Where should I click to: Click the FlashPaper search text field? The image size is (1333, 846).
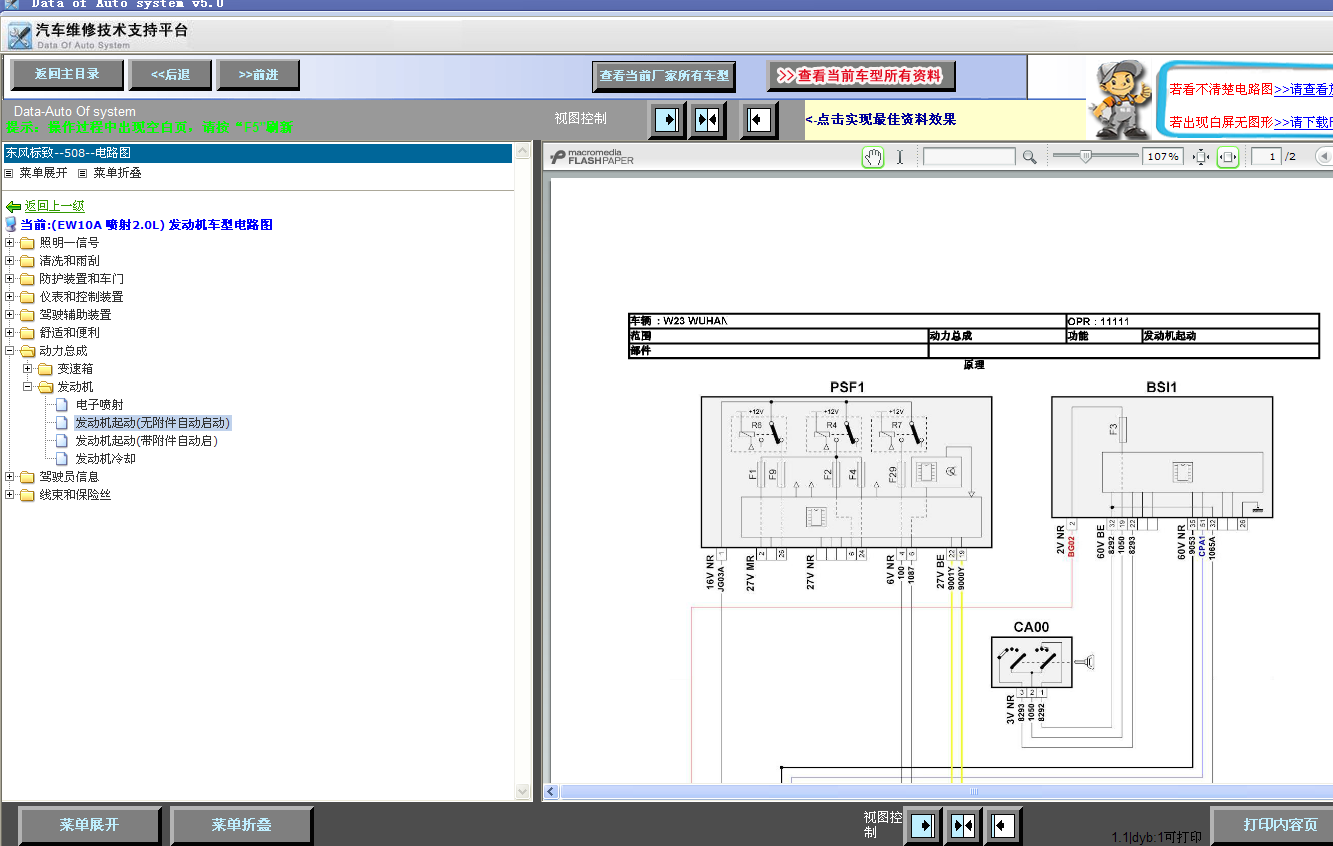[x=969, y=157]
